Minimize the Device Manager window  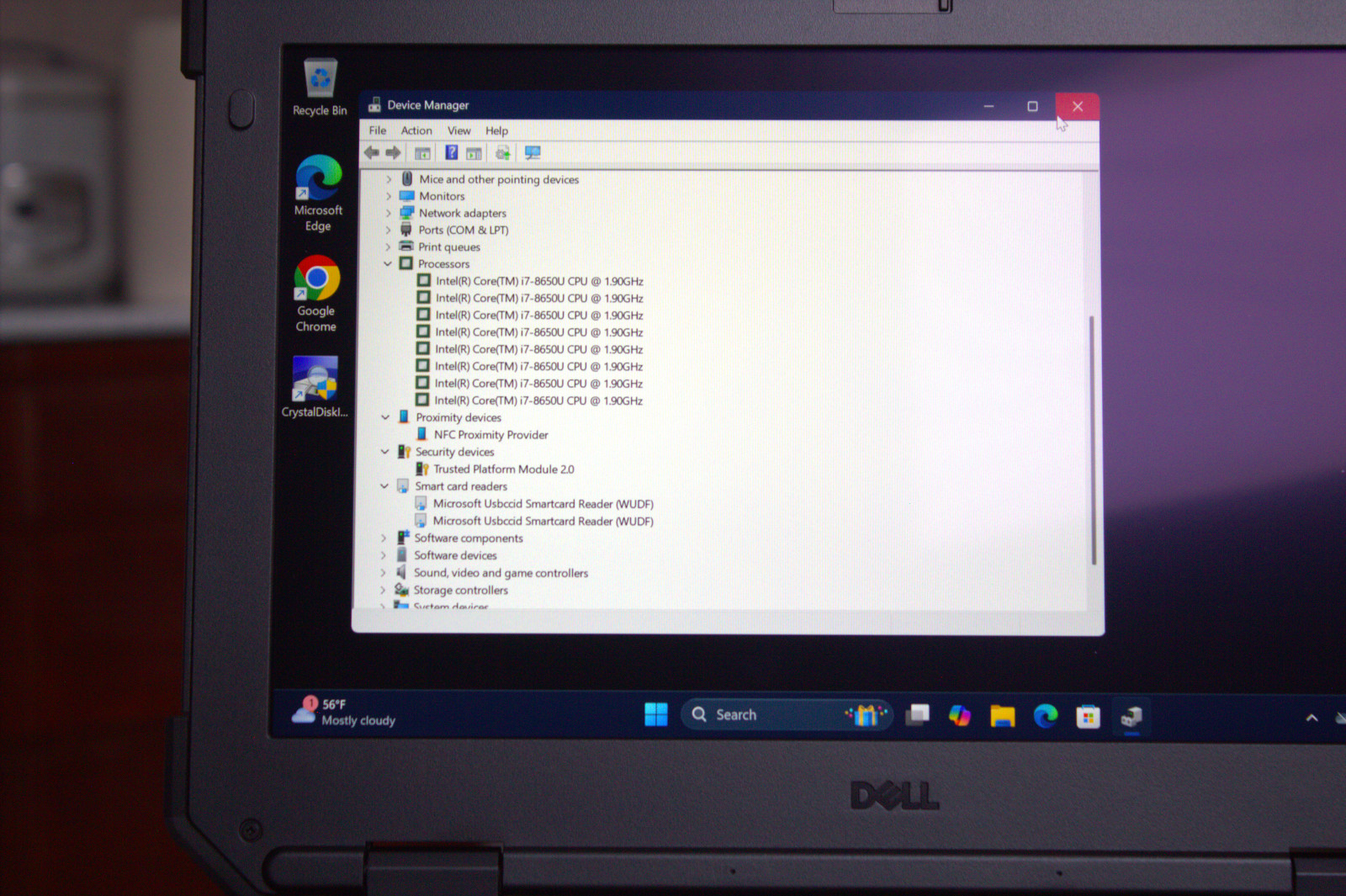[x=988, y=106]
